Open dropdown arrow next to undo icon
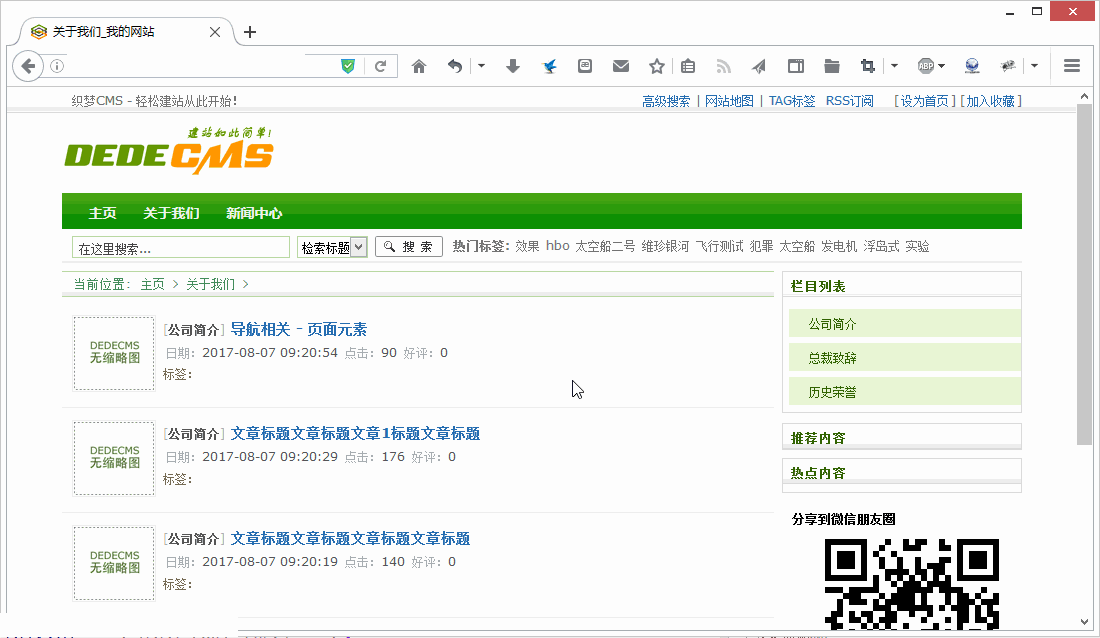Image resolution: width=1100 pixels, height=638 pixels. [x=481, y=66]
